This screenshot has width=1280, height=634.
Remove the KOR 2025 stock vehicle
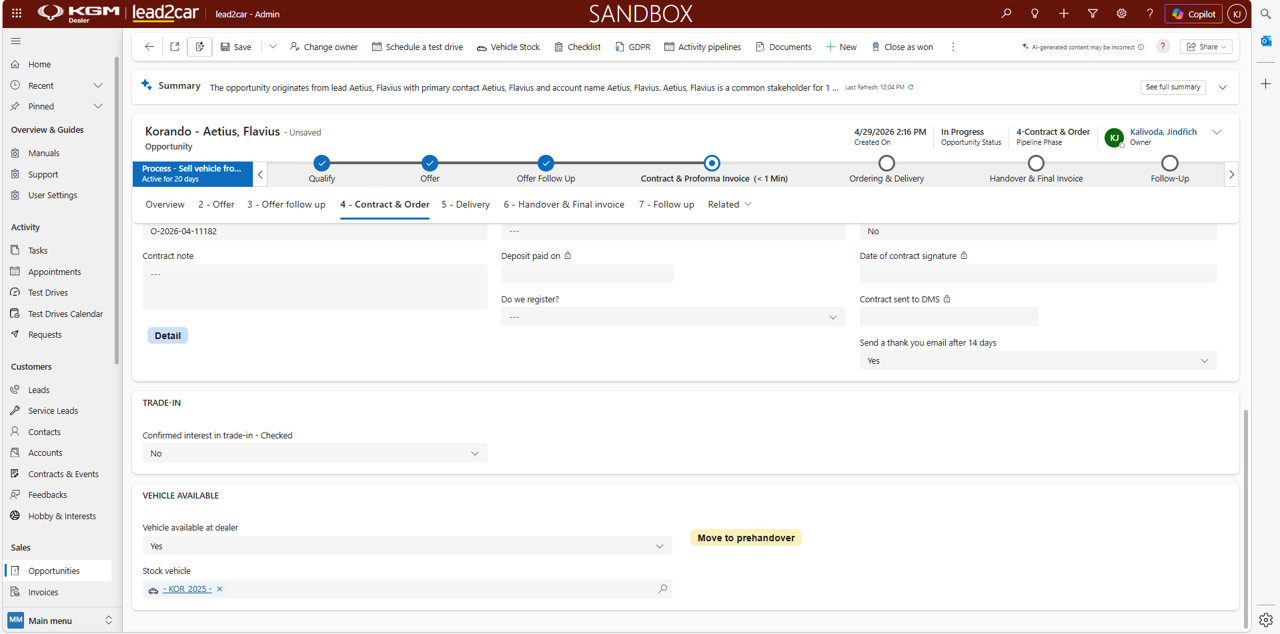(220, 589)
